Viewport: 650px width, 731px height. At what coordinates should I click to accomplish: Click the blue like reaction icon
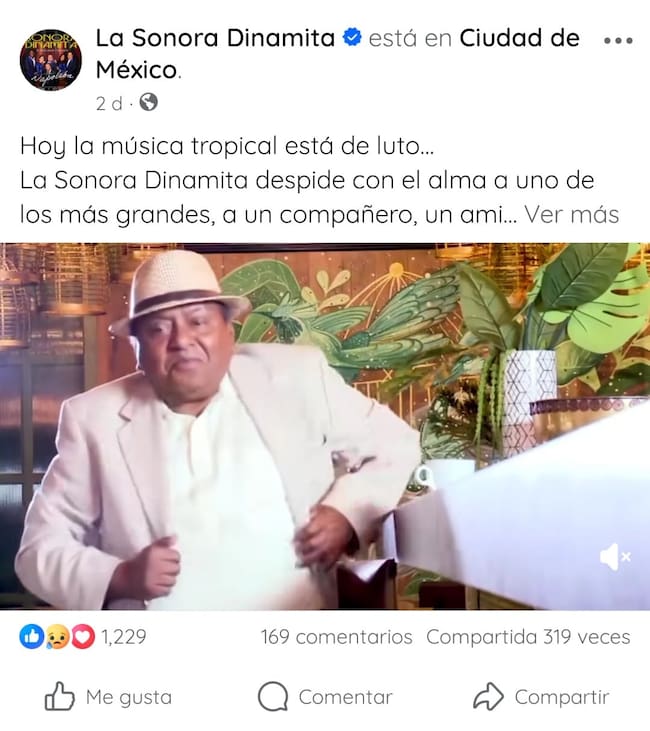pos(32,636)
